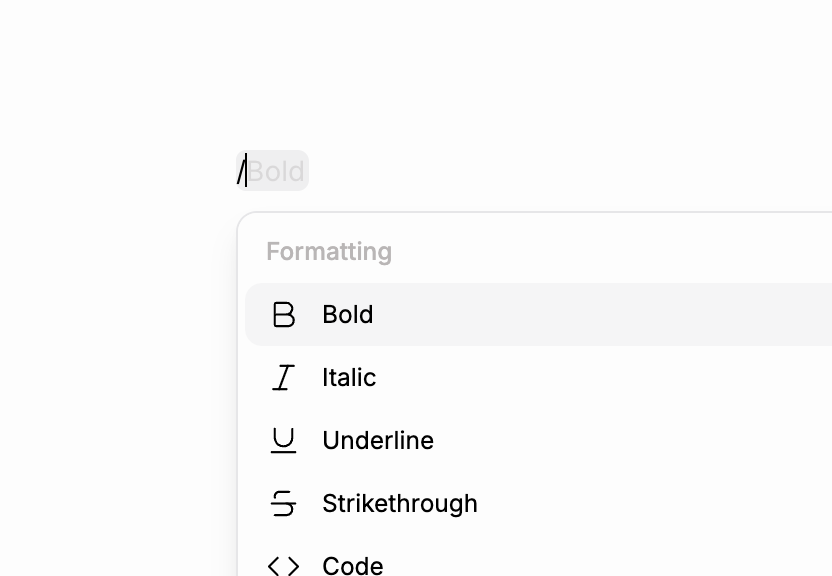Select Bold from the formatting menu
This screenshot has width=832, height=576.
(348, 315)
